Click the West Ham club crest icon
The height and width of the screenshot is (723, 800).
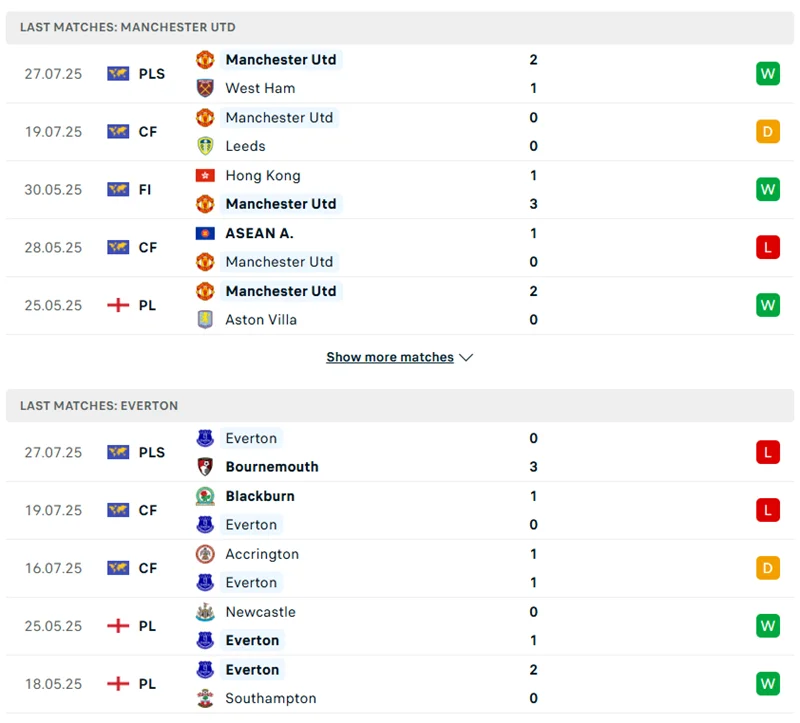click(x=205, y=88)
